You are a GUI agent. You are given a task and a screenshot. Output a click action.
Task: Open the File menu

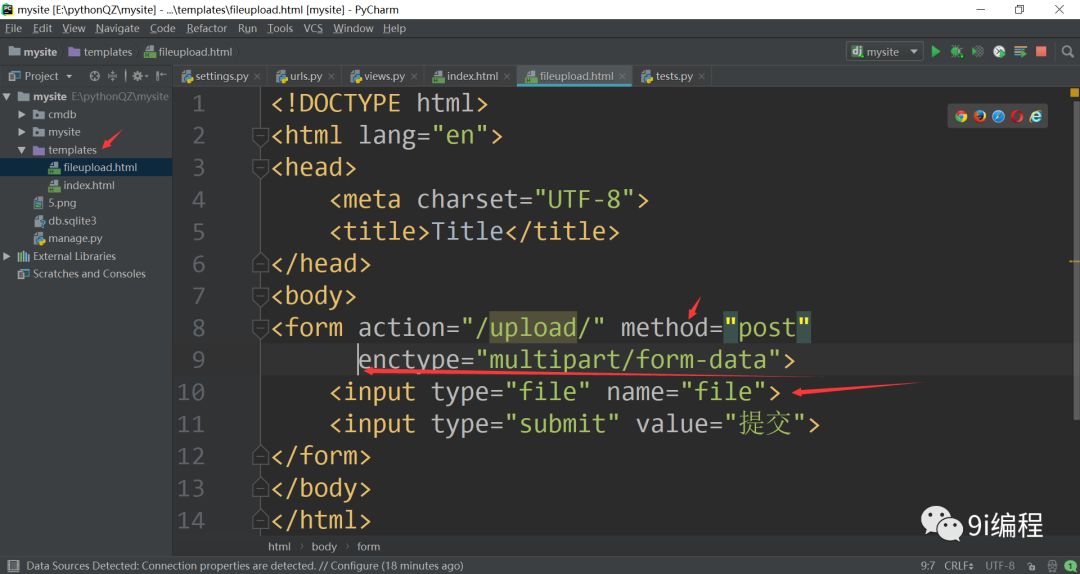coord(13,28)
